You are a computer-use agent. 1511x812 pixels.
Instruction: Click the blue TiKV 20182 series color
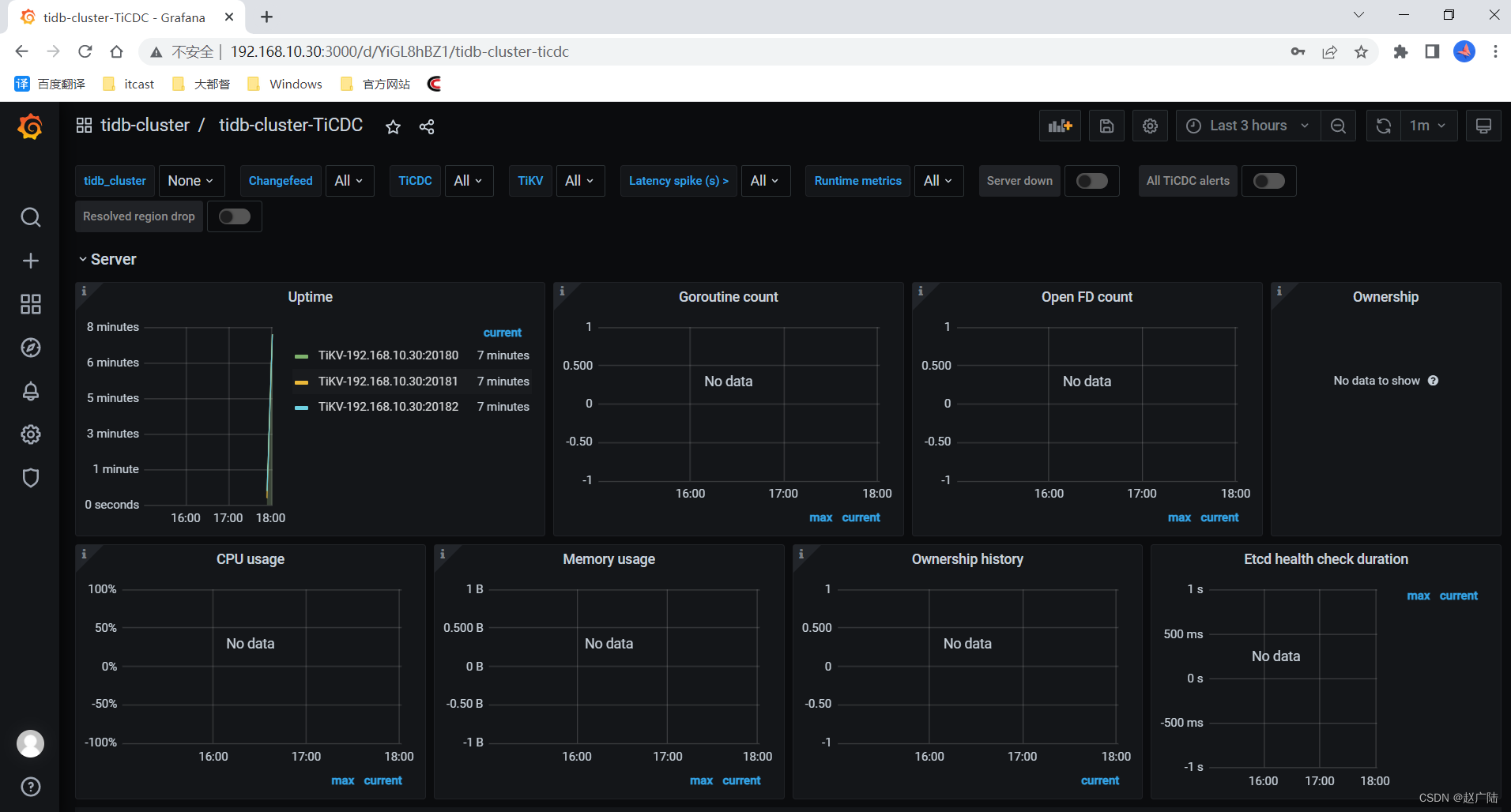click(301, 408)
